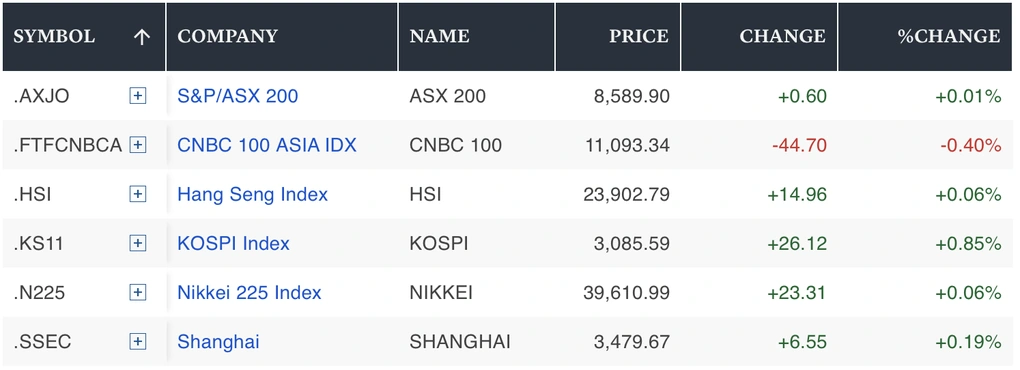1020x370 pixels.
Task: Open the Hang Seng Index link
Action: [252, 194]
